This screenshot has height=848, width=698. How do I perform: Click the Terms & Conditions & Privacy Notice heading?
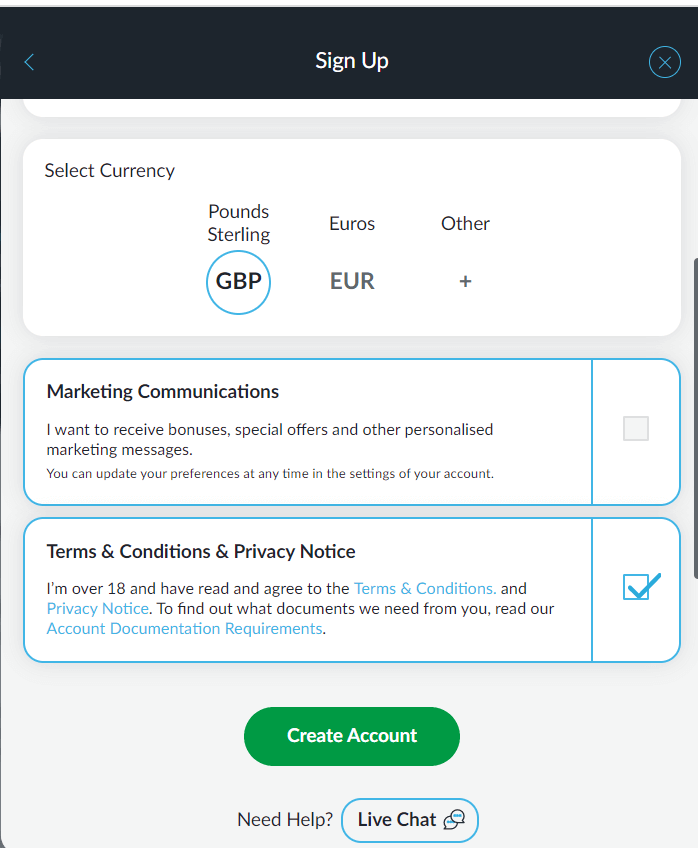[201, 551]
